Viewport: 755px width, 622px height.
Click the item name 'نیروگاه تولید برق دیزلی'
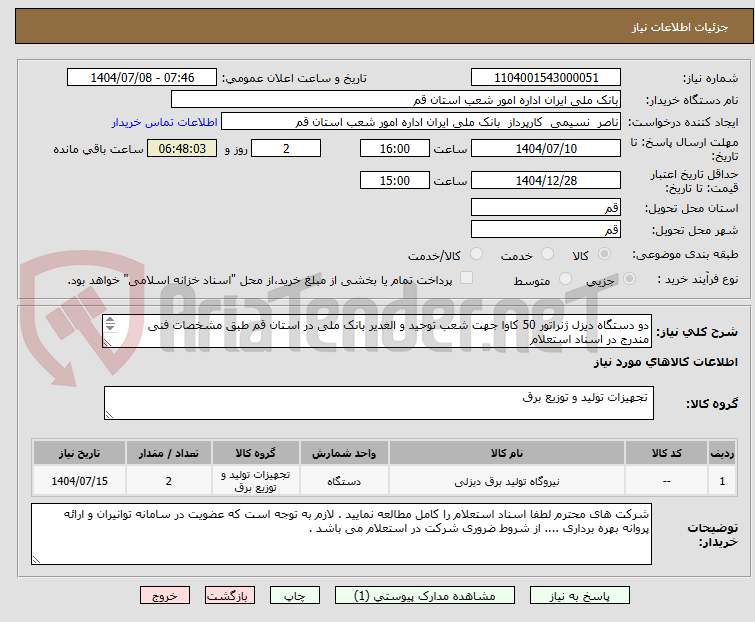point(507,481)
